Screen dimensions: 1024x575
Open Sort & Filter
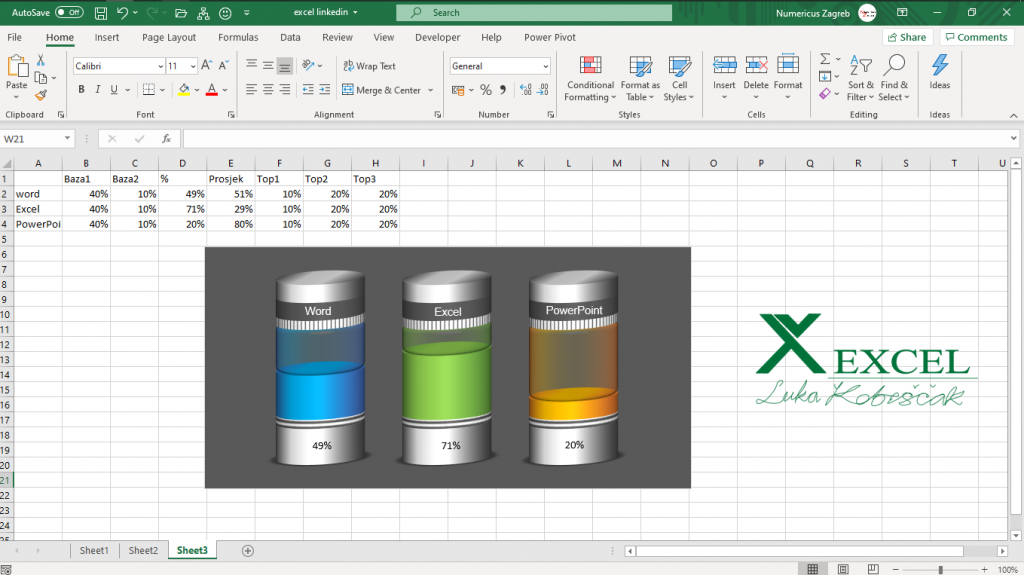pyautogui.click(x=861, y=78)
